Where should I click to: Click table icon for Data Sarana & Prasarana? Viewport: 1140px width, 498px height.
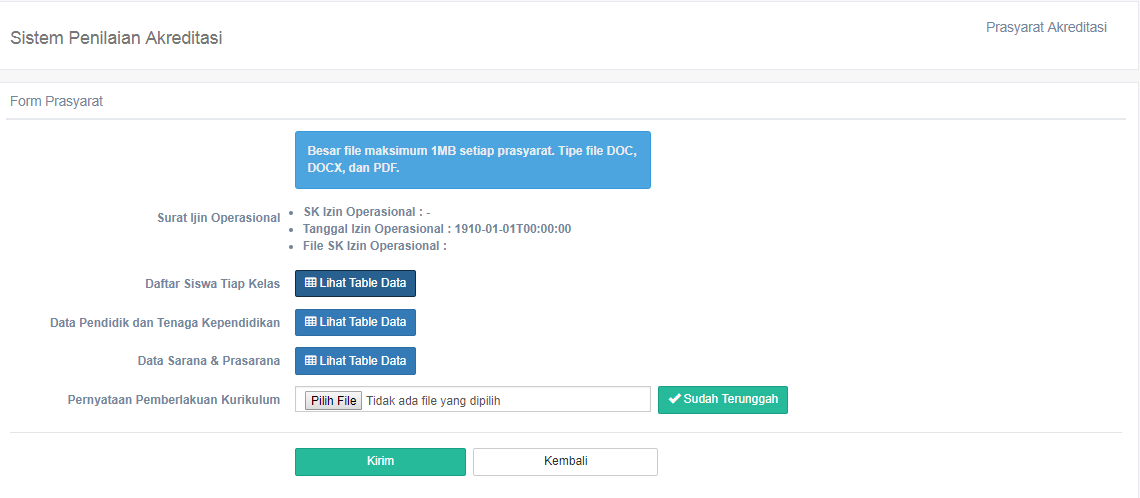pos(310,361)
